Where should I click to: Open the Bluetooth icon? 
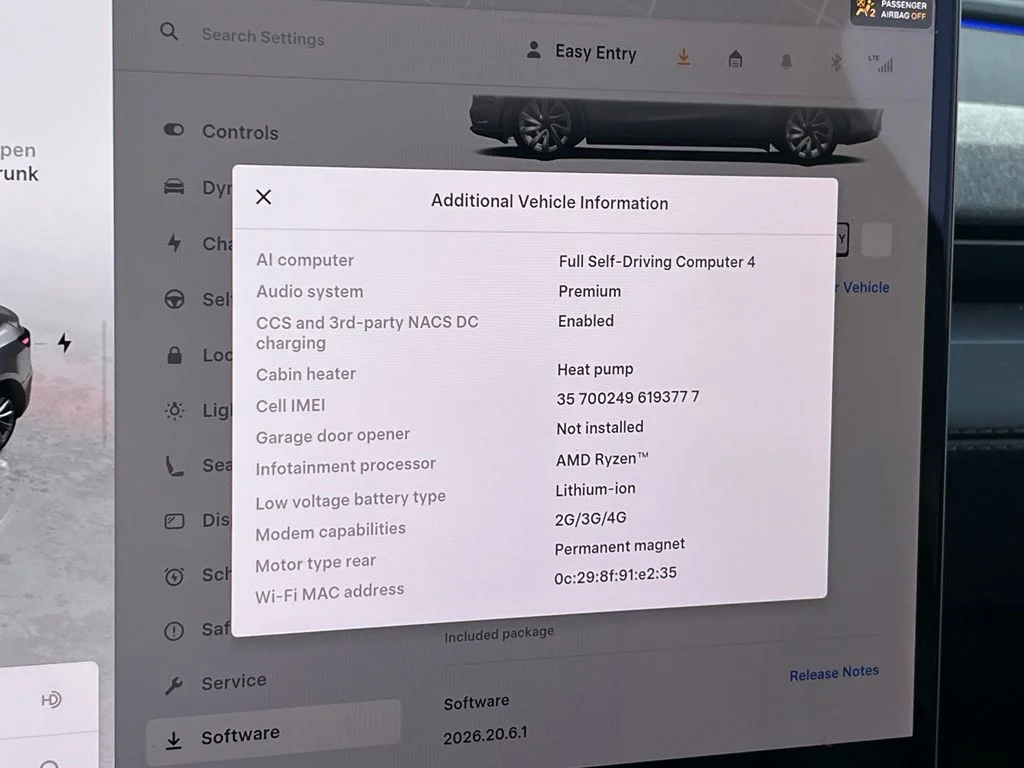(x=836, y=63)
